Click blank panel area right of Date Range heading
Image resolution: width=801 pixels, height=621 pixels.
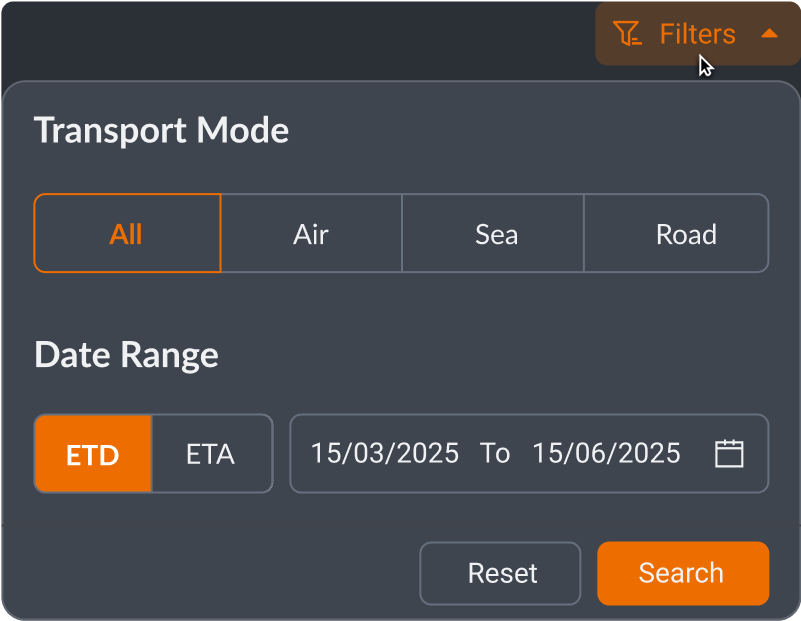pyautogui.click(x=500, y=355)
